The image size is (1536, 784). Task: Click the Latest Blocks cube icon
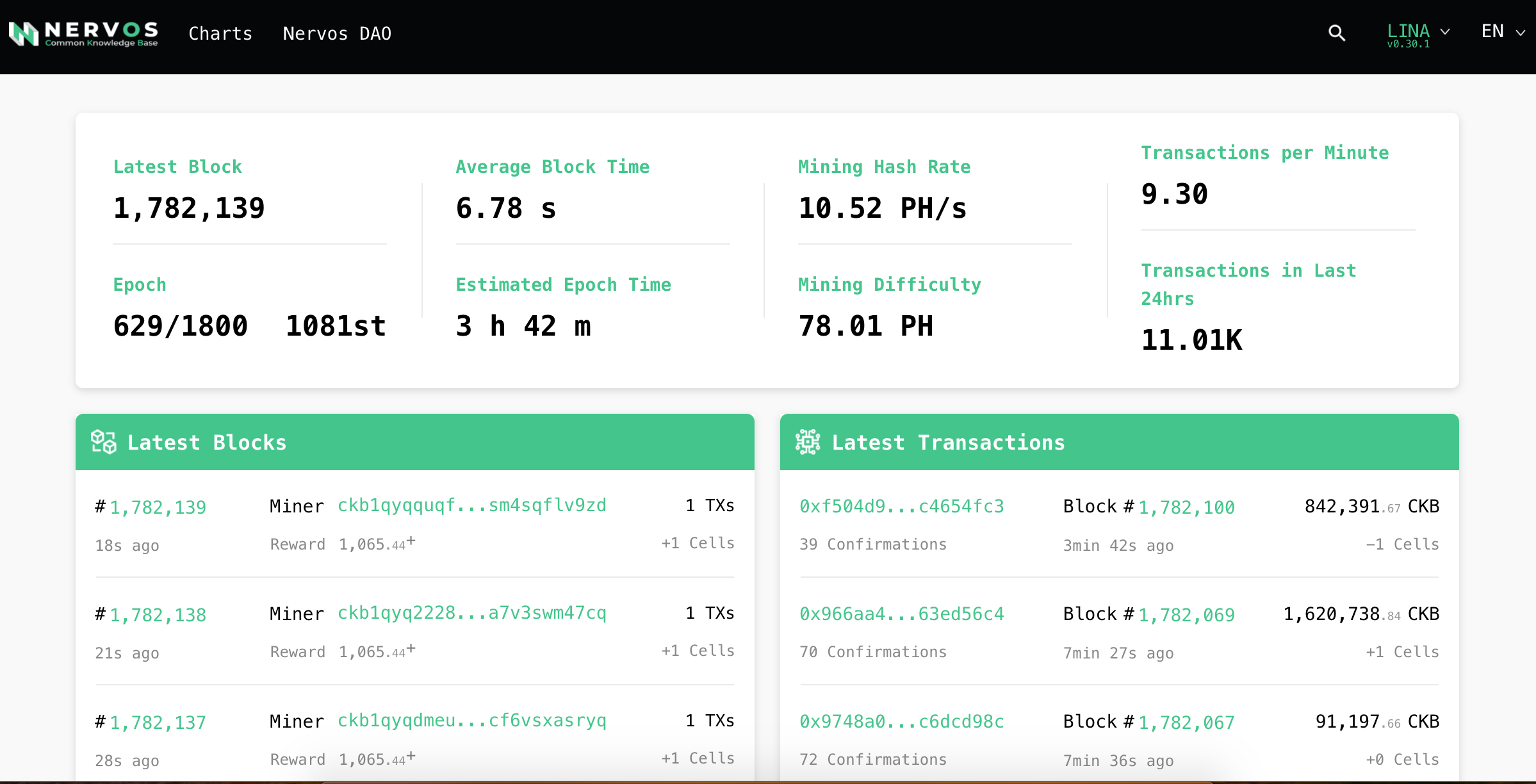point(103,442)
